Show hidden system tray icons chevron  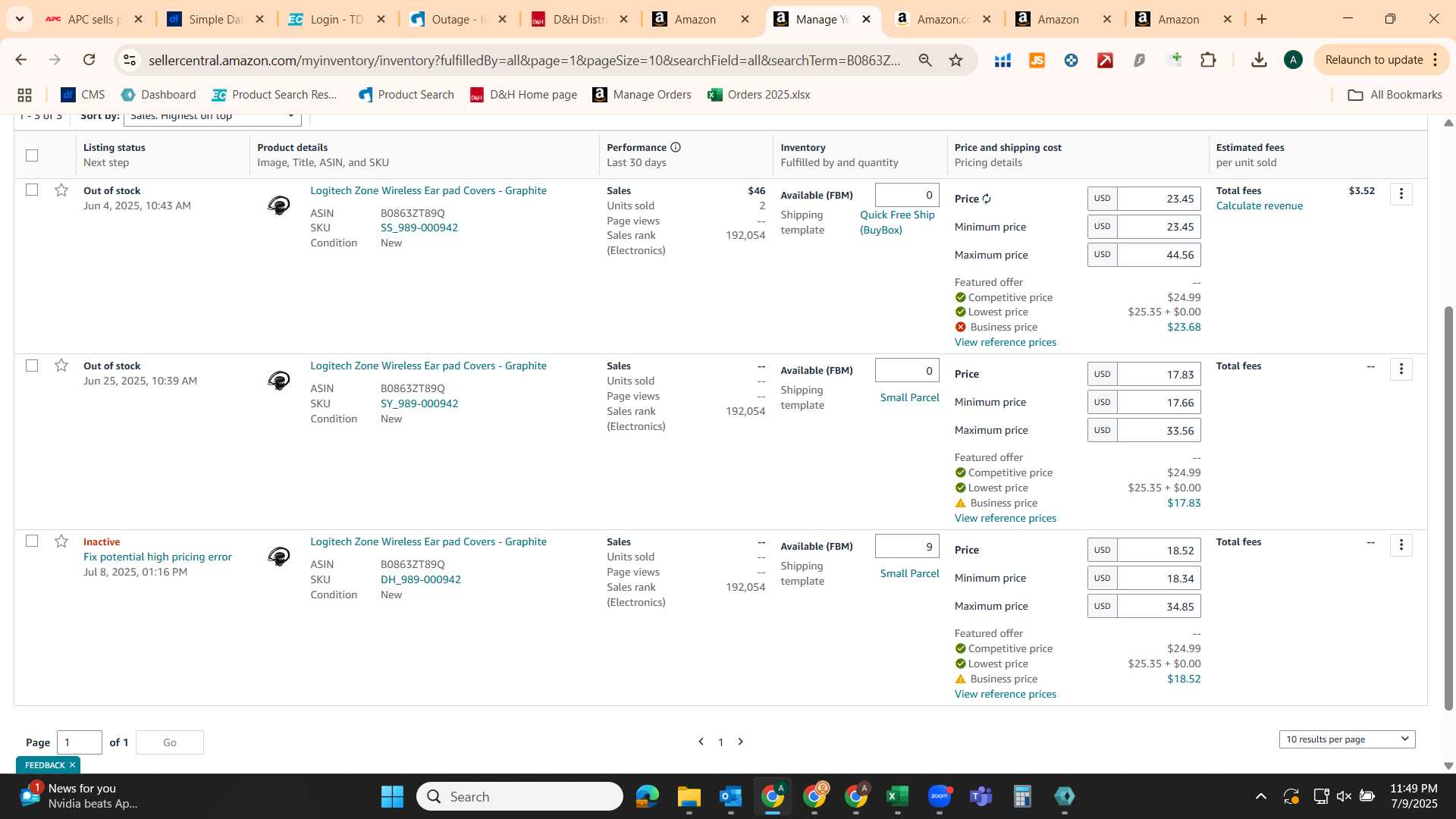(x=1260, y=796)
